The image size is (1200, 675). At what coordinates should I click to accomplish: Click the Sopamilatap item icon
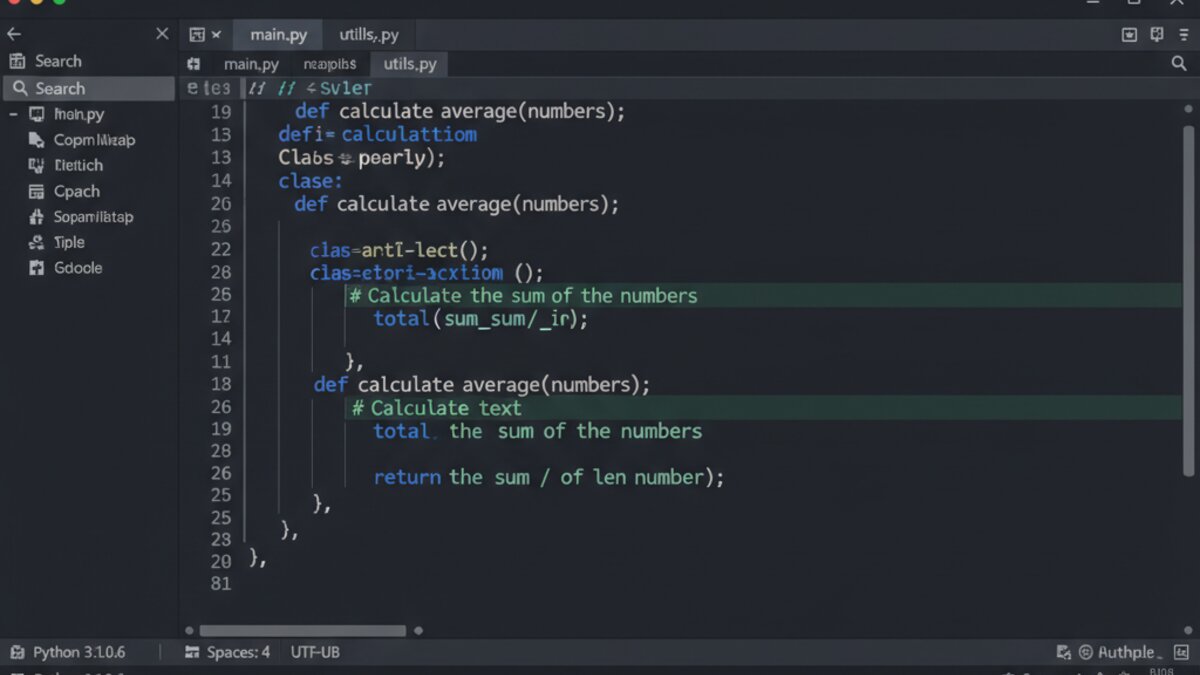pos(37,217)
